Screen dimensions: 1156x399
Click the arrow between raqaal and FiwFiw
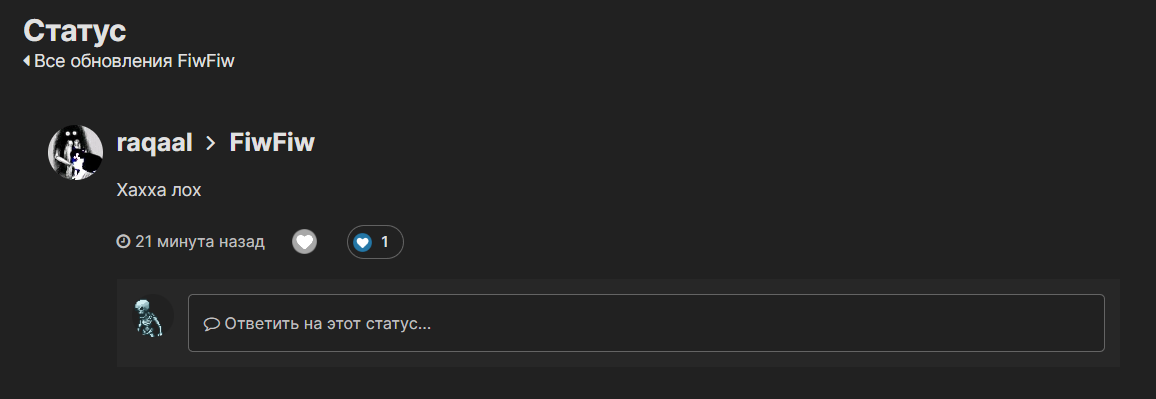tap(211, 143)
